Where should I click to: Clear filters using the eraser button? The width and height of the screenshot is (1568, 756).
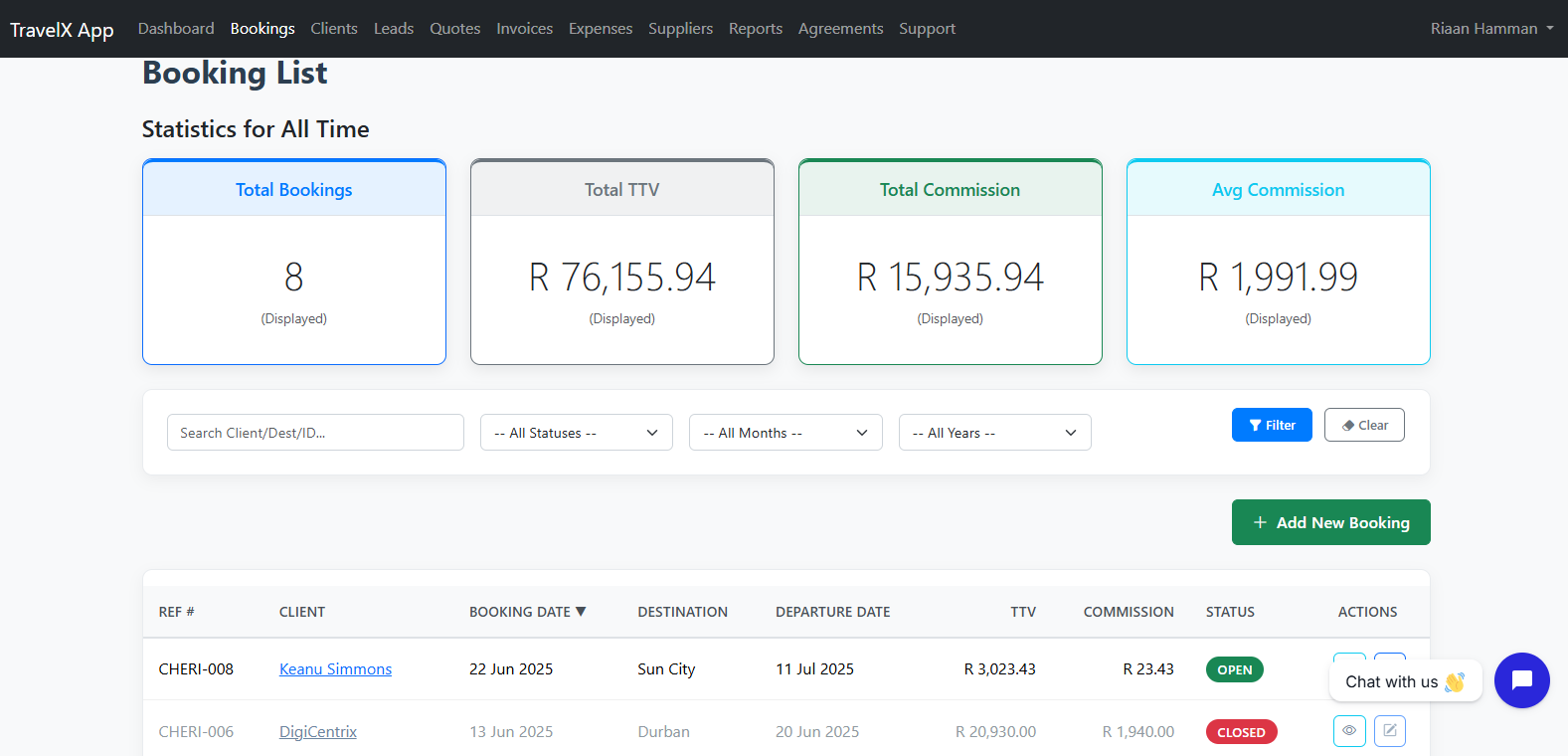[x=1363, y=425]
